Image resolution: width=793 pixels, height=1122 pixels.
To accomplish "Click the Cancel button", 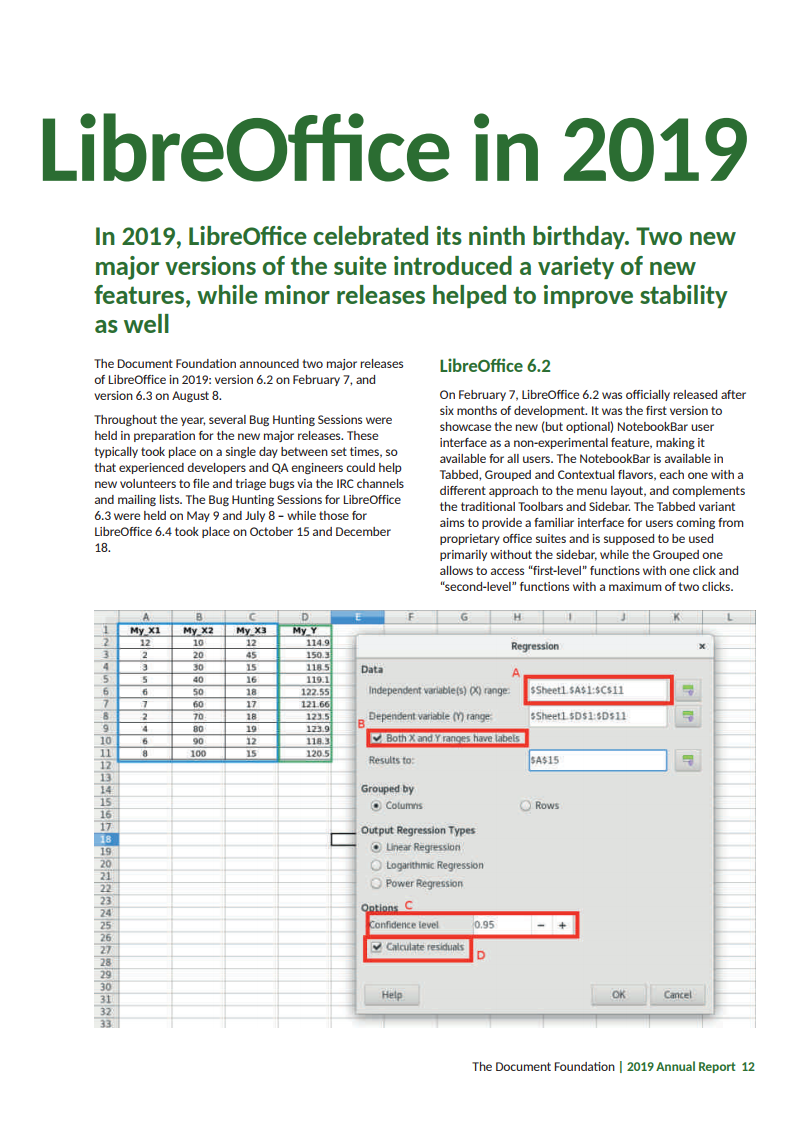I will click(x=677, y=994).
